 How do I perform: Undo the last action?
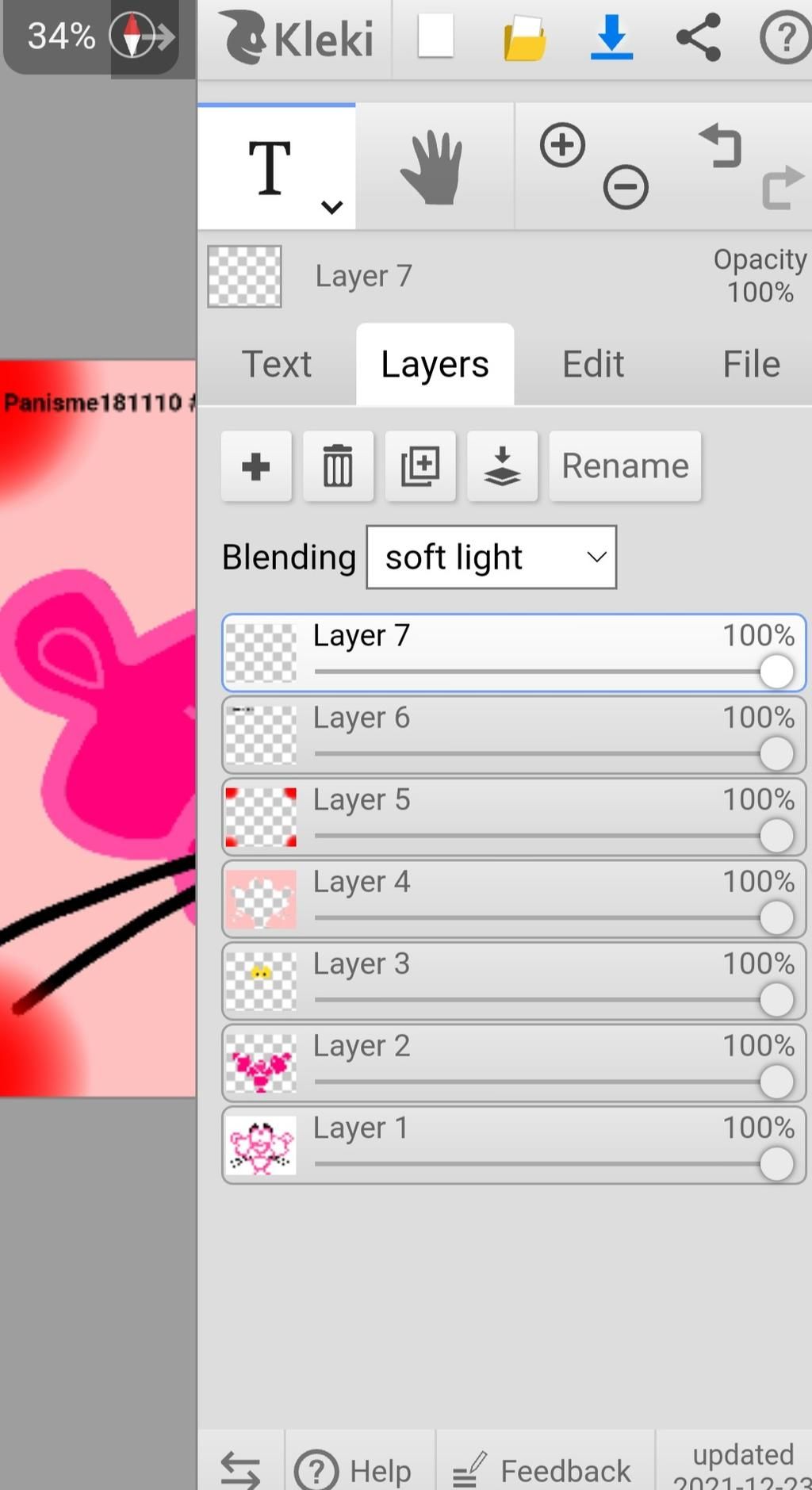pyautogui.click(x=720, y=145)
